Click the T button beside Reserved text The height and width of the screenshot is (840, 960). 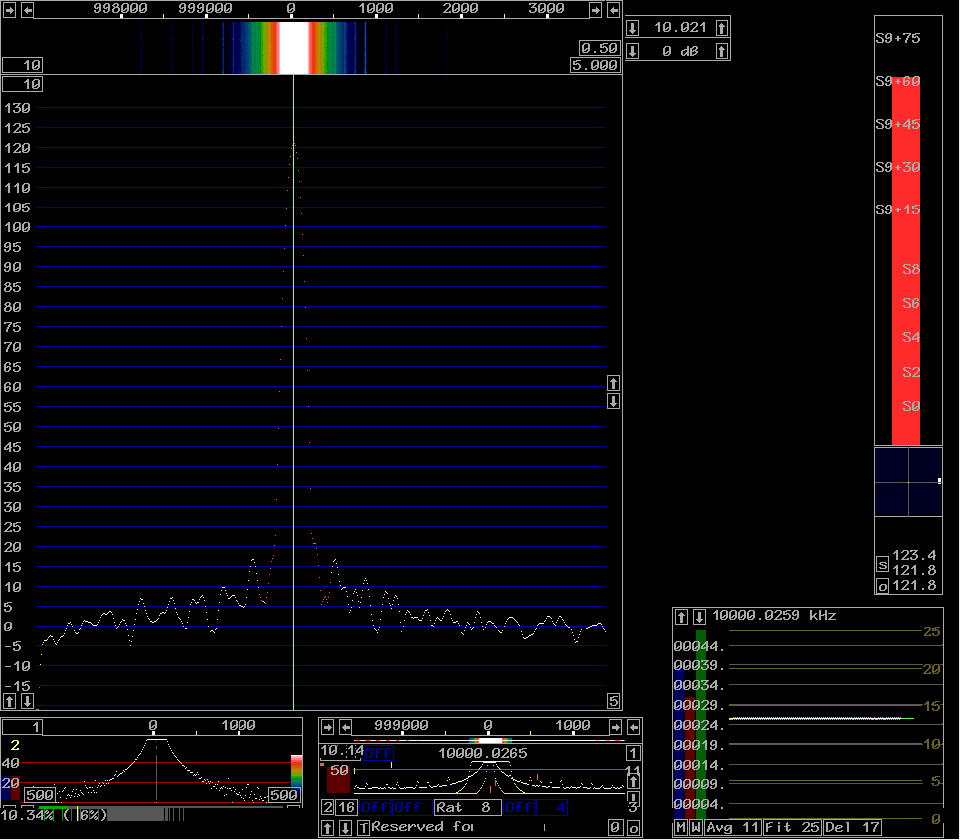[362, 828]
